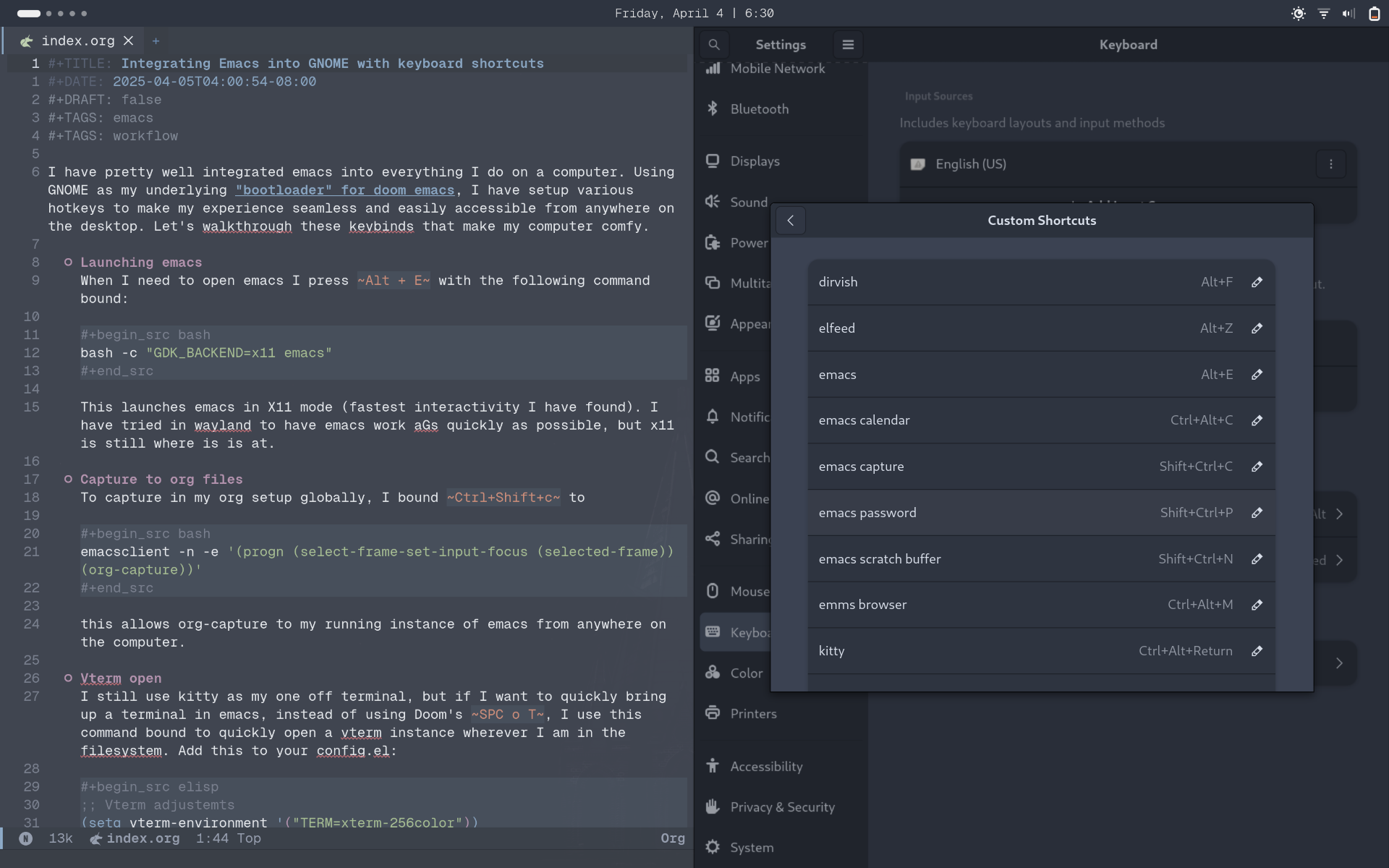Edit the emacs Alt+E shortcut pencil icon
The image size is (1389, 868).
point(1257,375)
